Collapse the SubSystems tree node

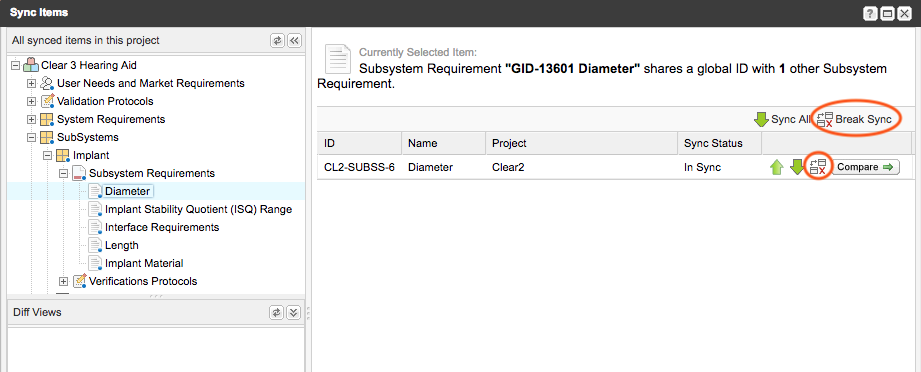[x=32, y=138]
